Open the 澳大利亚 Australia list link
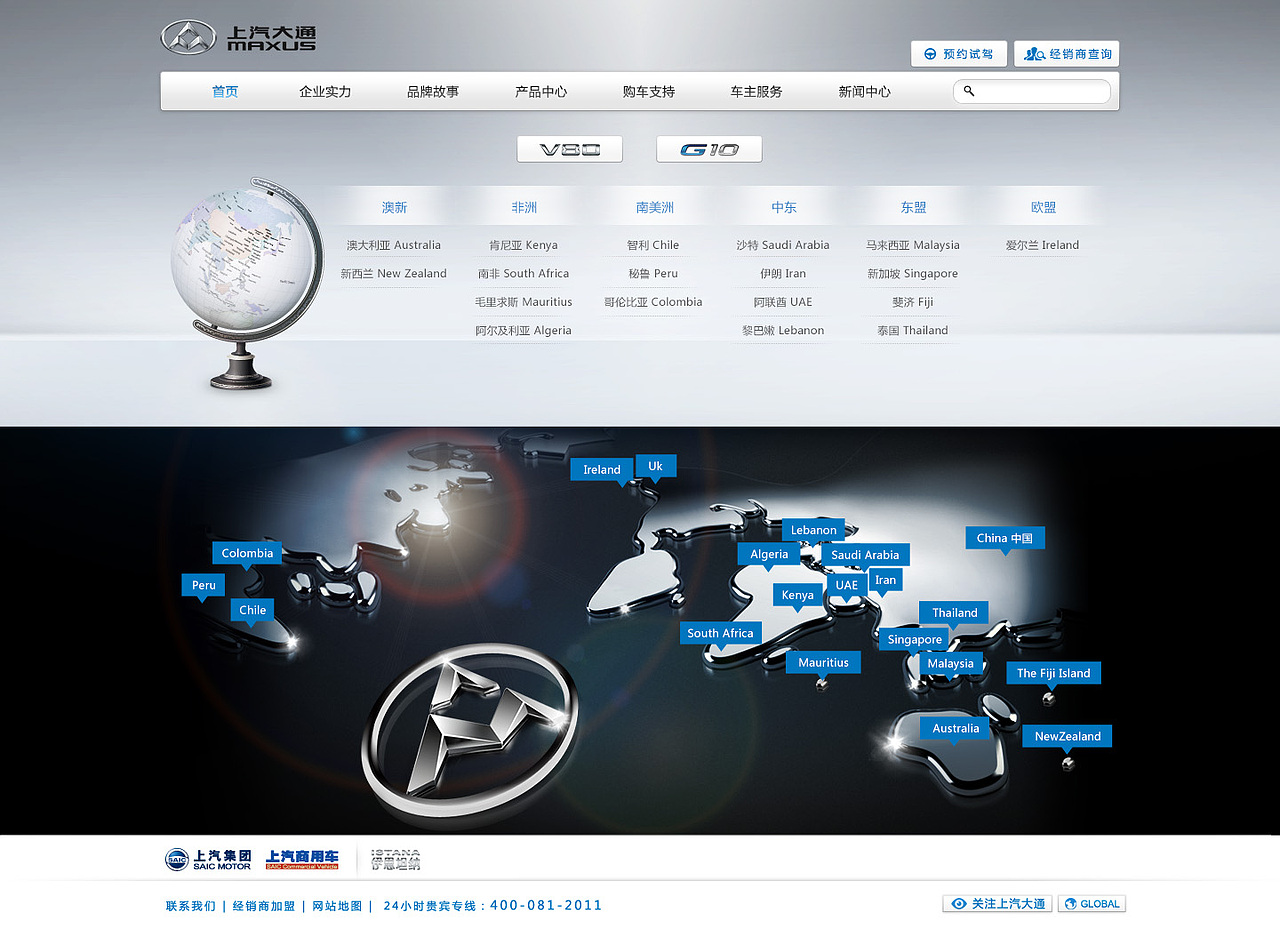The image size is (1280, 945). coord(394,245)
